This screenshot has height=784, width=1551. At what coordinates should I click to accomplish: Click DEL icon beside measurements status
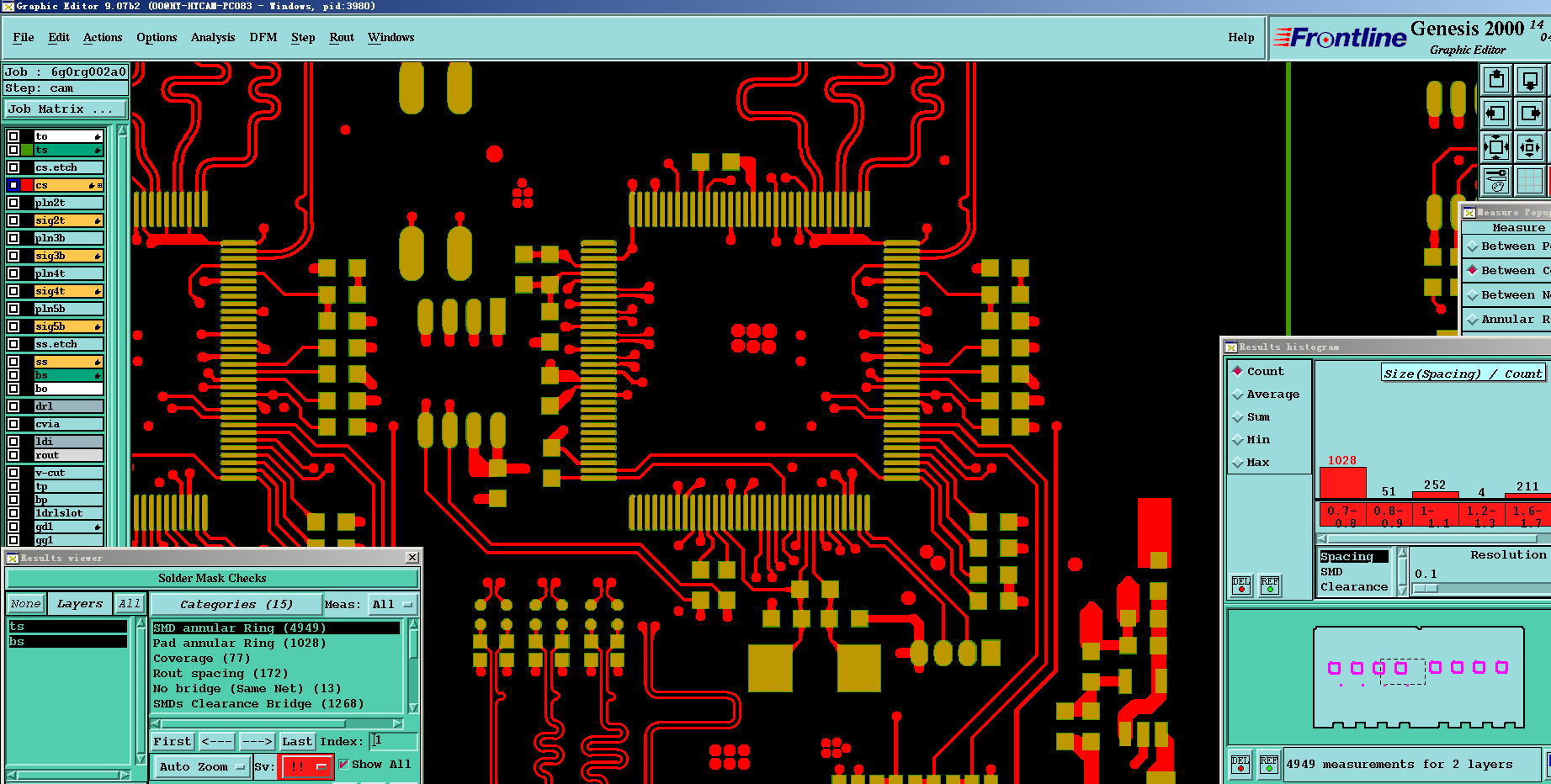click(1240, 764)
